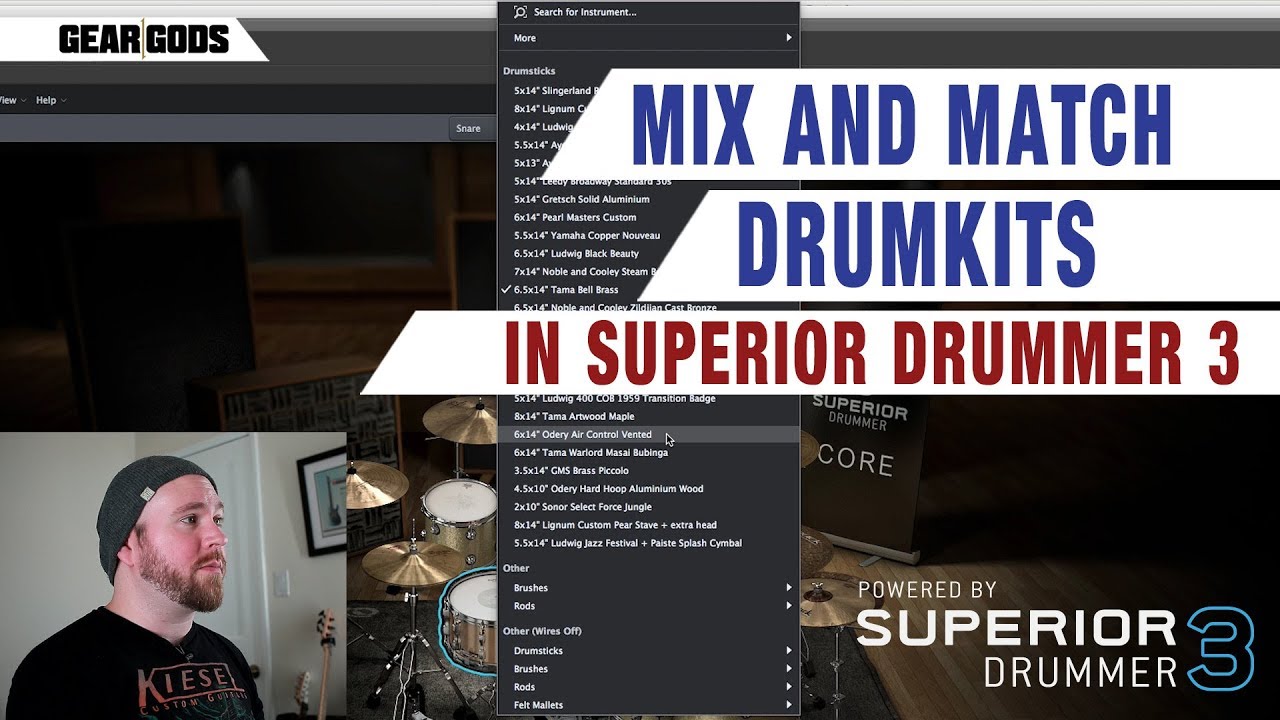1280x720 pixels.
Task: Click the search magnifier icon in instrument menu
Action: 520,12
